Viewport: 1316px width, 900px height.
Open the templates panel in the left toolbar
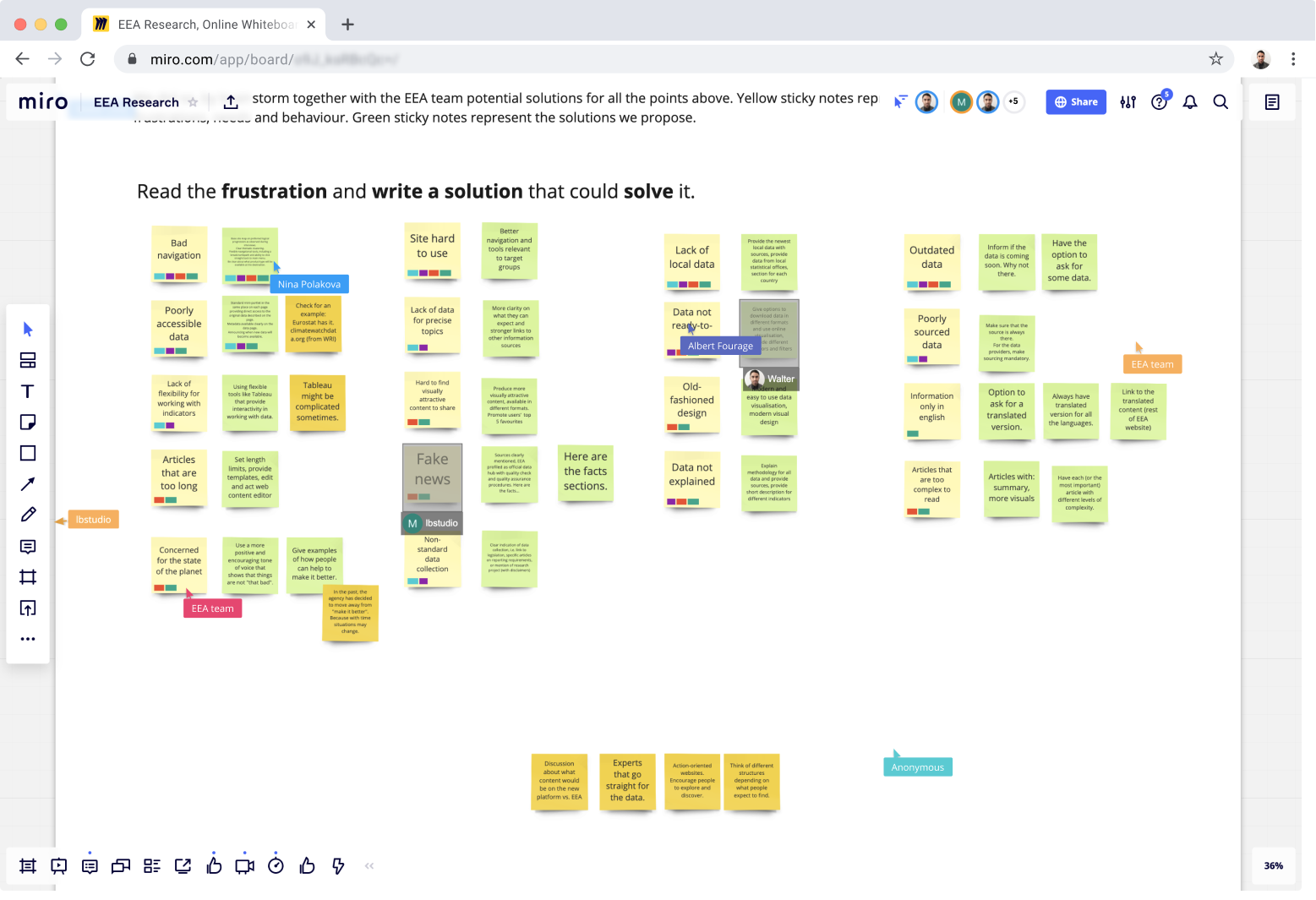tap(28, 360)
